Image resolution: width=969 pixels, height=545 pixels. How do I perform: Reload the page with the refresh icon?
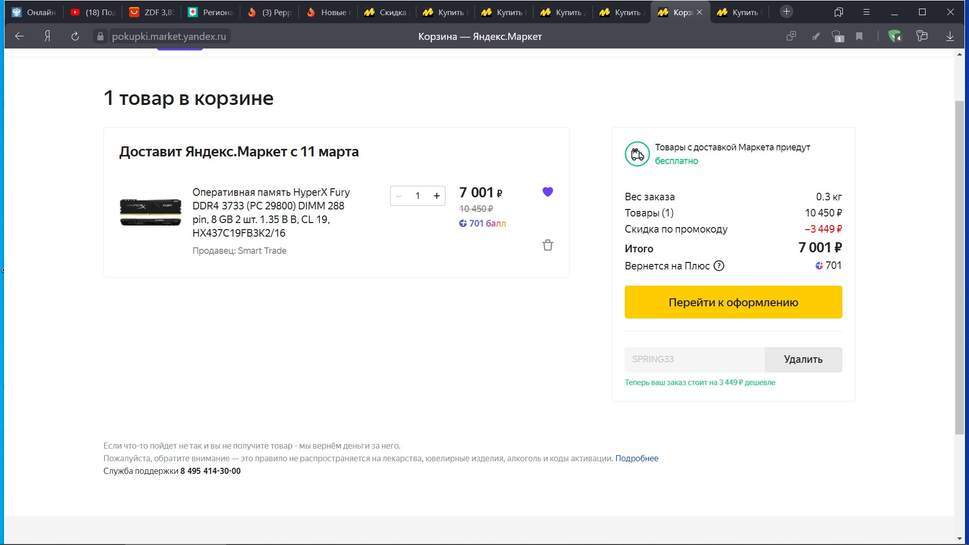pyautogui.click(x=75, y=36)
